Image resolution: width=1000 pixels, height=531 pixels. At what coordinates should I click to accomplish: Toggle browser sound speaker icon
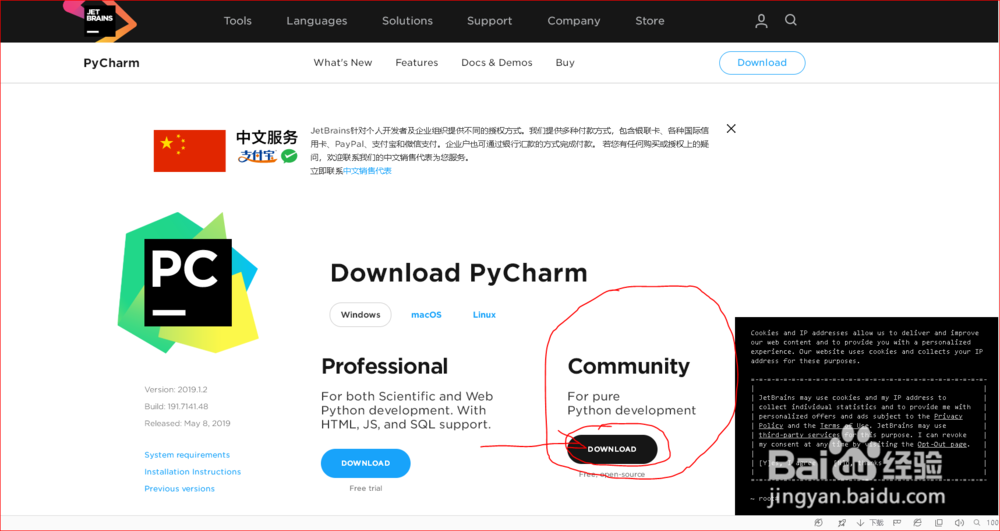[959, 523]
